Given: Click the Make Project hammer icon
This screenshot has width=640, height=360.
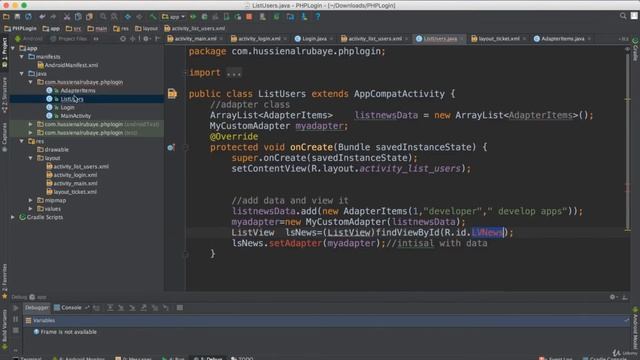Looking at the screenshot, I should [x=153, y=17].
